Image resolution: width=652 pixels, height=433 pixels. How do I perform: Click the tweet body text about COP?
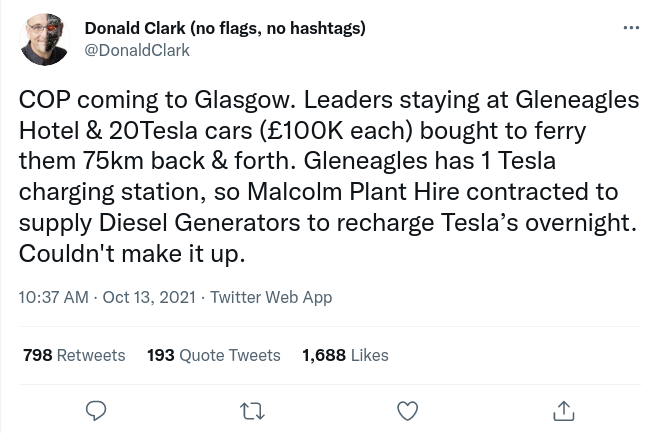coord(328,176)
